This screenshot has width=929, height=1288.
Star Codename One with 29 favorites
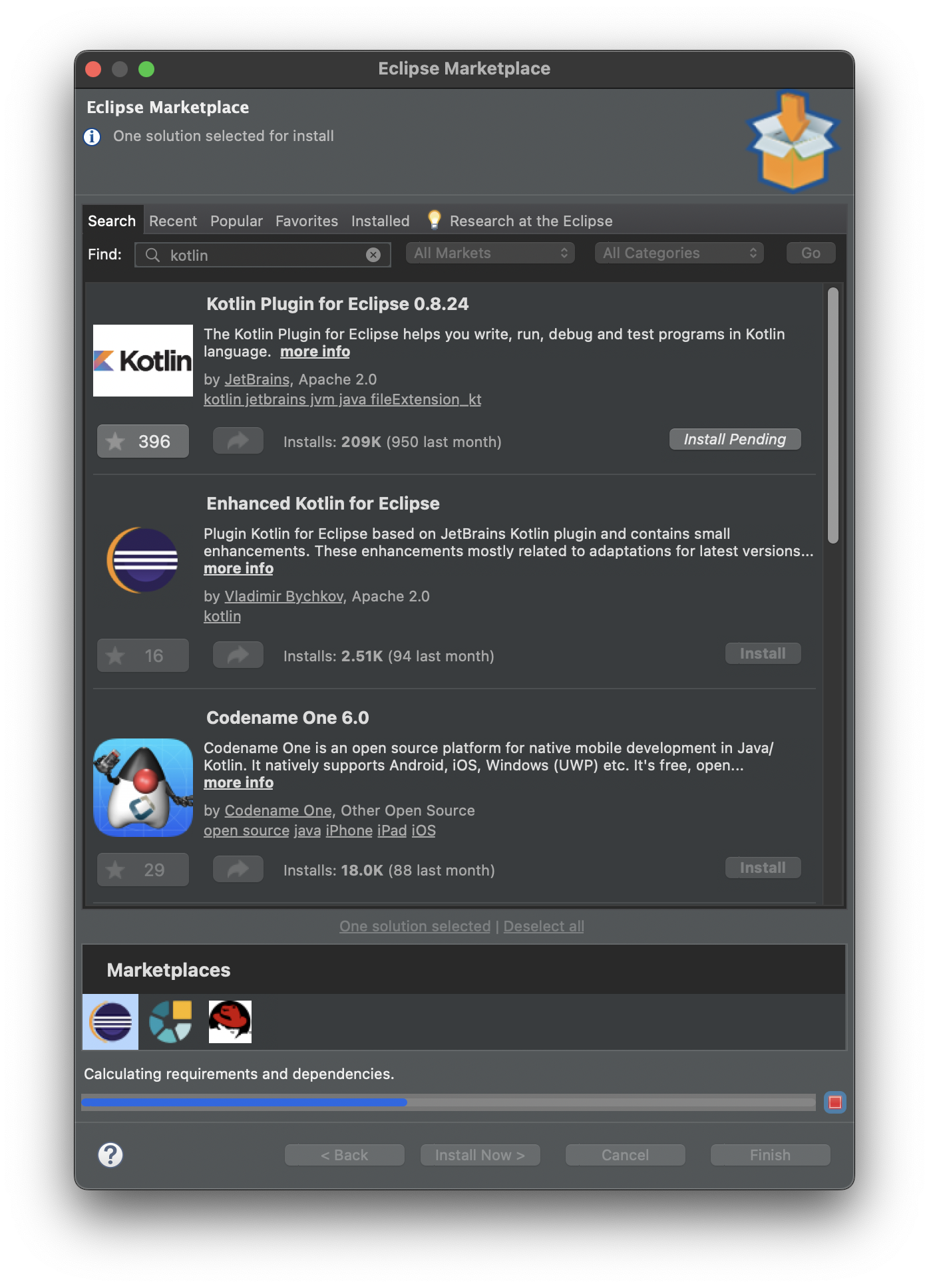pos(143,870)
